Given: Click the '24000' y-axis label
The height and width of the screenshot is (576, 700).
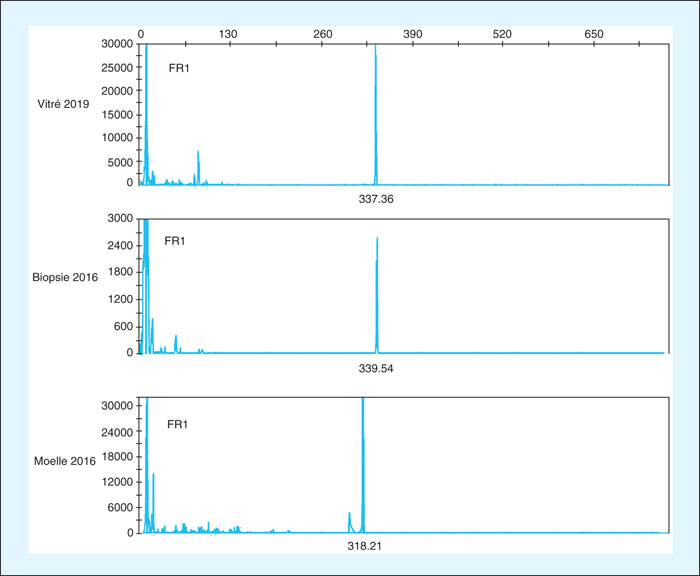Looking at the screenshot, I should pos(117,432).
